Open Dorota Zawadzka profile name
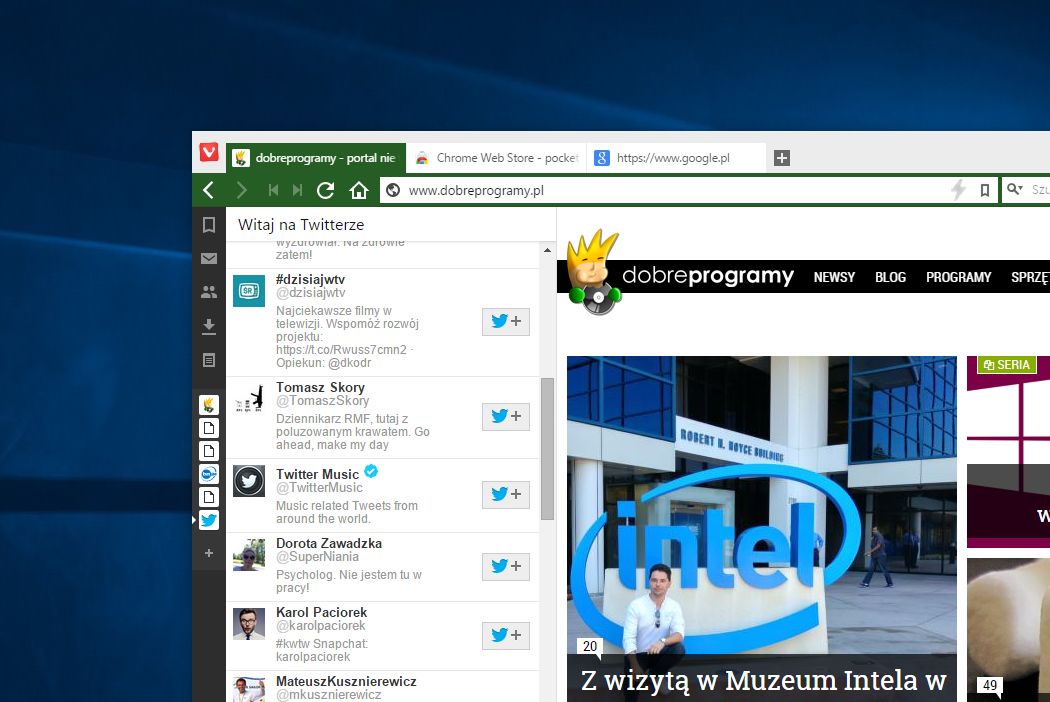The width and height of the screenshot is (1050, 702). [329, 543]
